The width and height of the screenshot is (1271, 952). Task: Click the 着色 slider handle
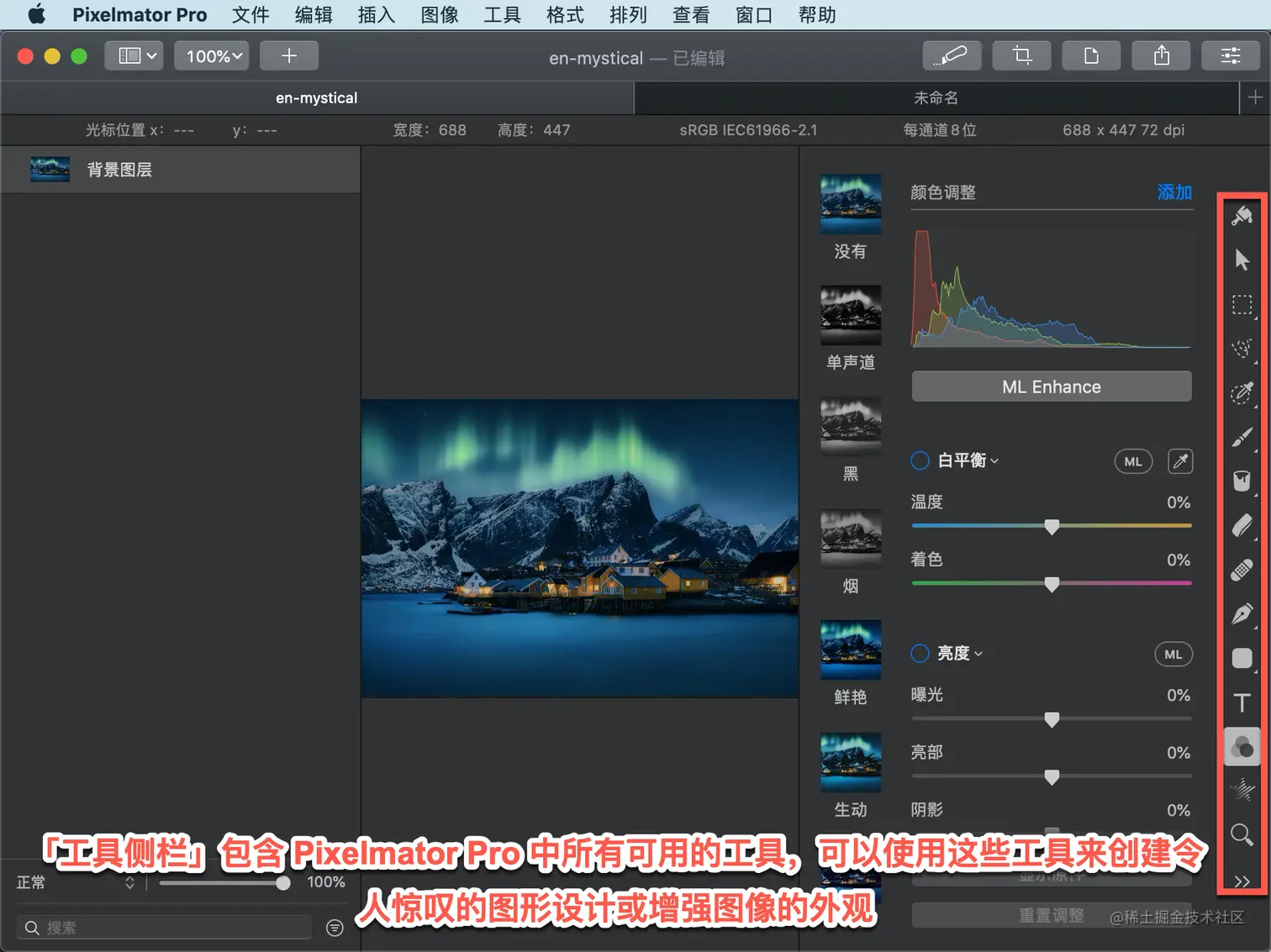(1052, 584)
